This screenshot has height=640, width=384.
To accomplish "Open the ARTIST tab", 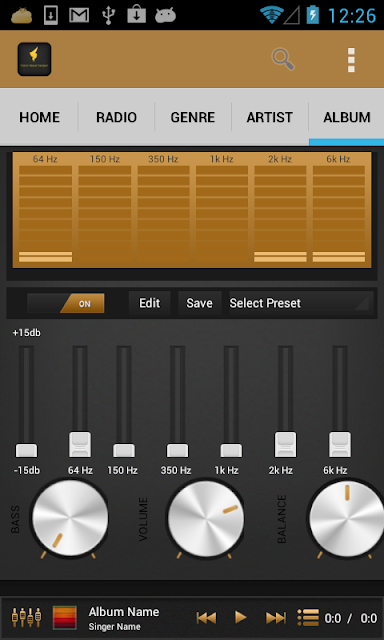I will (x=269, y=118).
